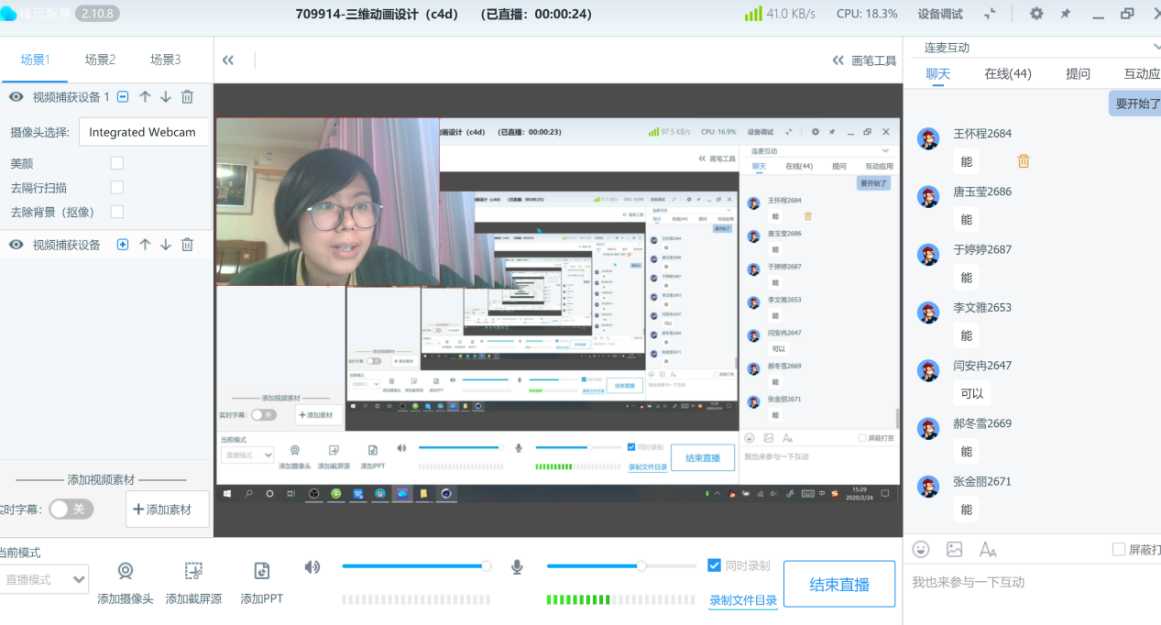1161x625 pixels.
Task: Mute the speaker volume icon
Action: pyautogui.click(x=313, y=567)
